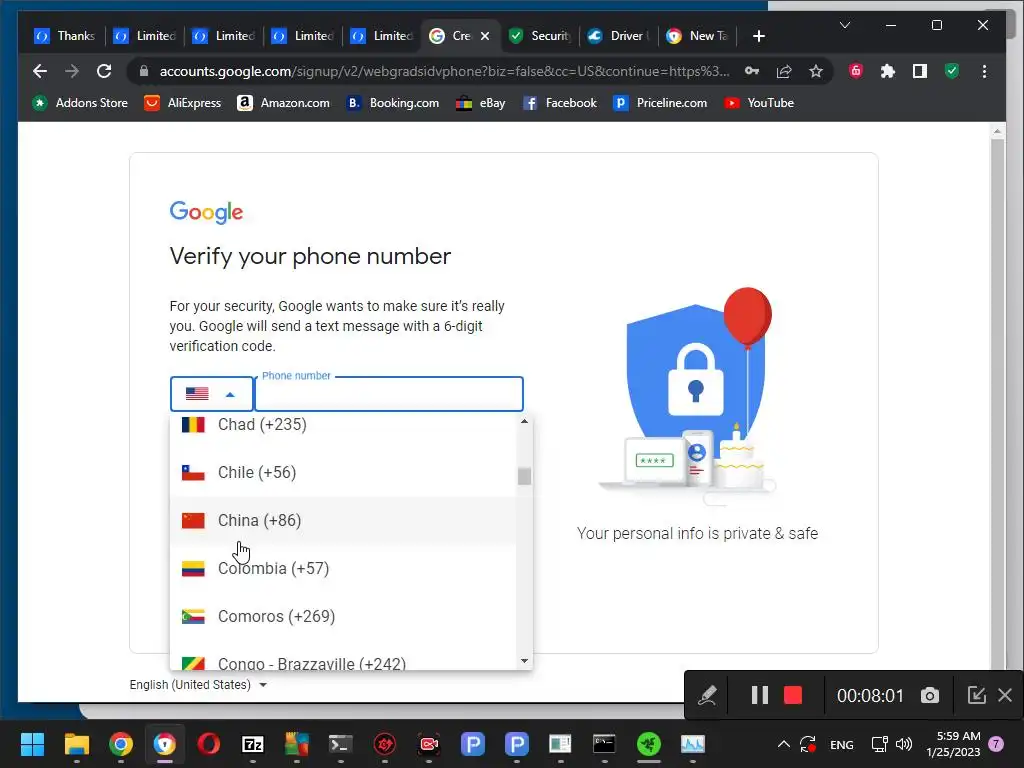1024x768 pixels.
Task: Close the recorder toolbar
Action: [x=1005, y=695]
